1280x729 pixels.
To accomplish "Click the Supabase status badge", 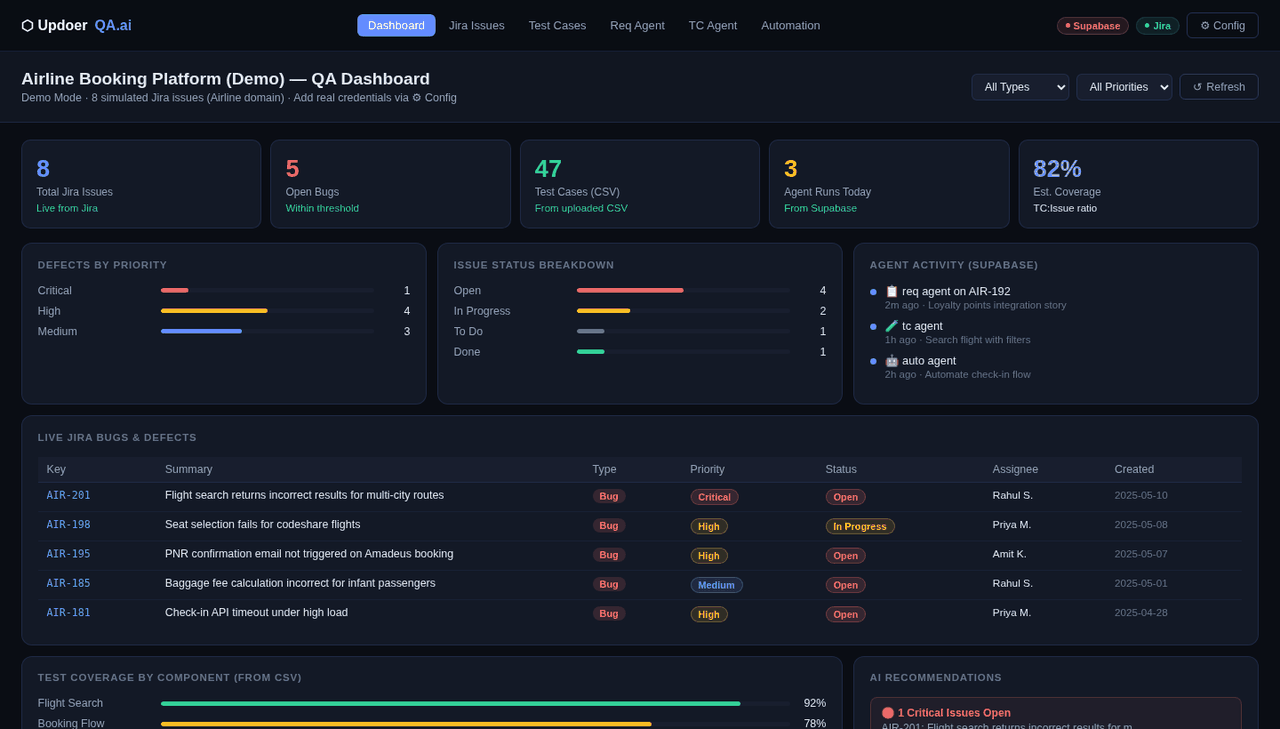I will (1093, 26).
